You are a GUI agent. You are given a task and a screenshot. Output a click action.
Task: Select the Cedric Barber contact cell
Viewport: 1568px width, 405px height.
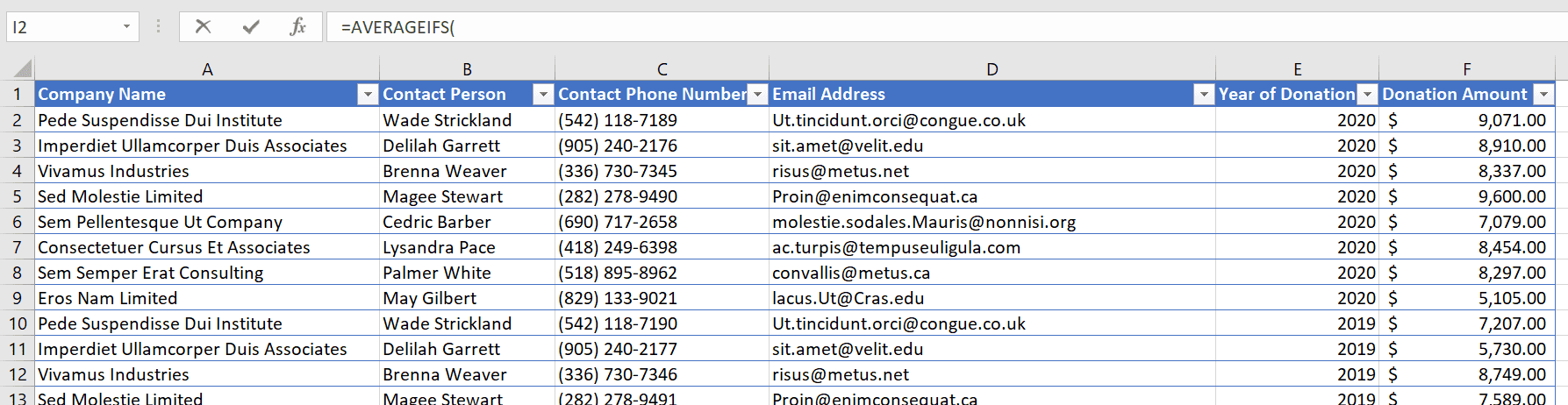point(436,222)
